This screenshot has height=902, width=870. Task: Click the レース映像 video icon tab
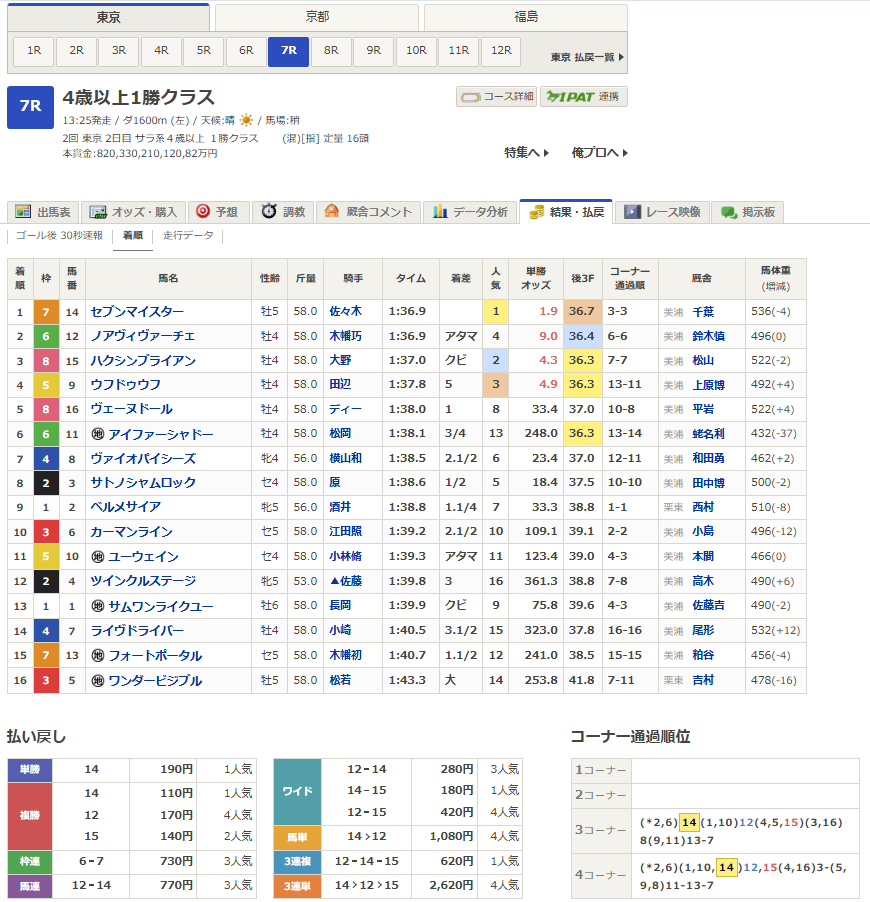pos(632,212)
